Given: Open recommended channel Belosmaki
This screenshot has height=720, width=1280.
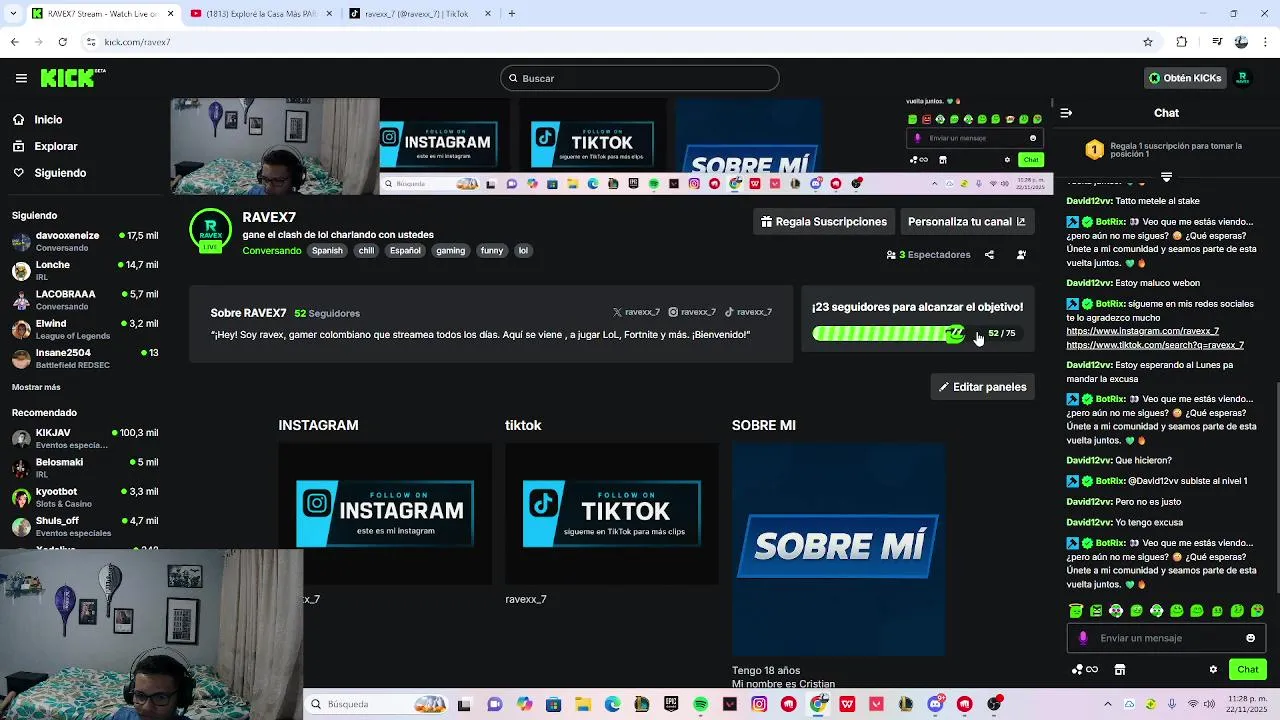Looking at the screenshot, I should point(85,468).
